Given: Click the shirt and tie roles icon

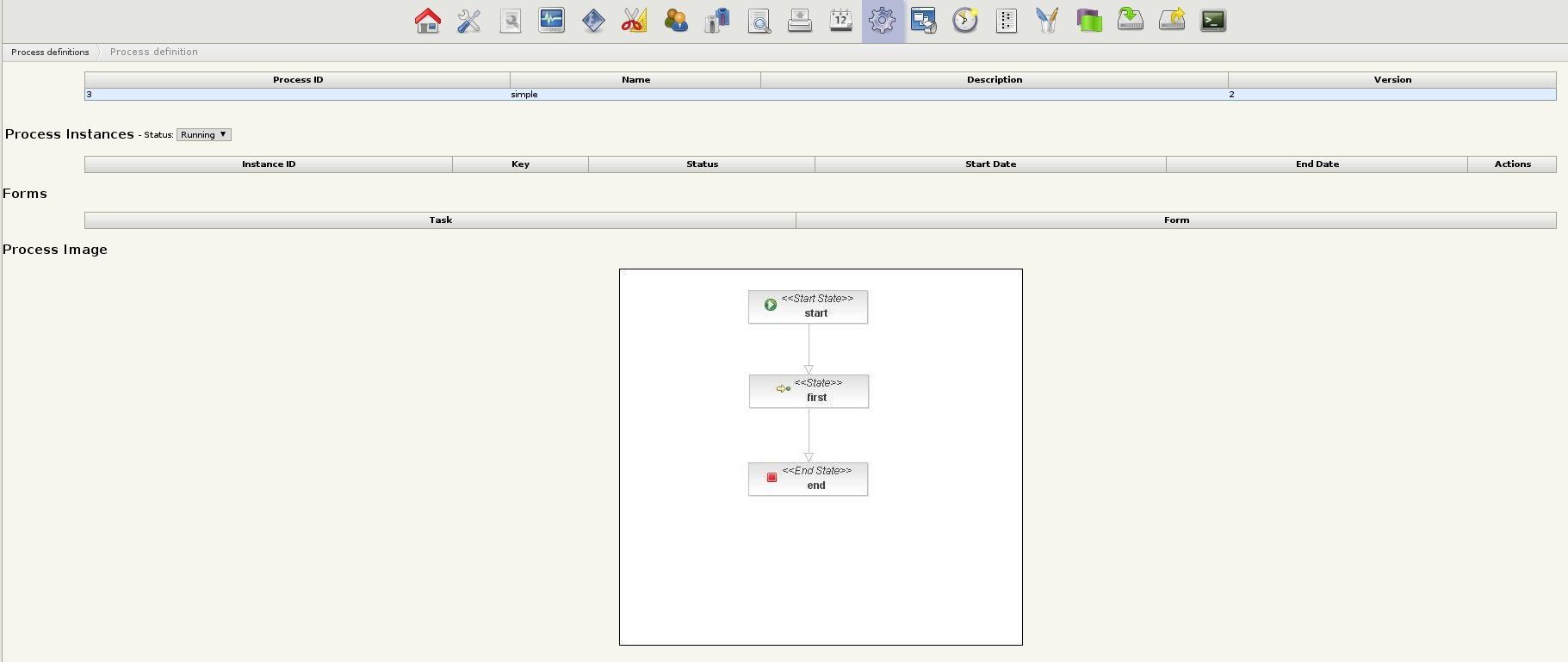Looking at the screenshot, I should pyautogui.click(x=717, y=21).
